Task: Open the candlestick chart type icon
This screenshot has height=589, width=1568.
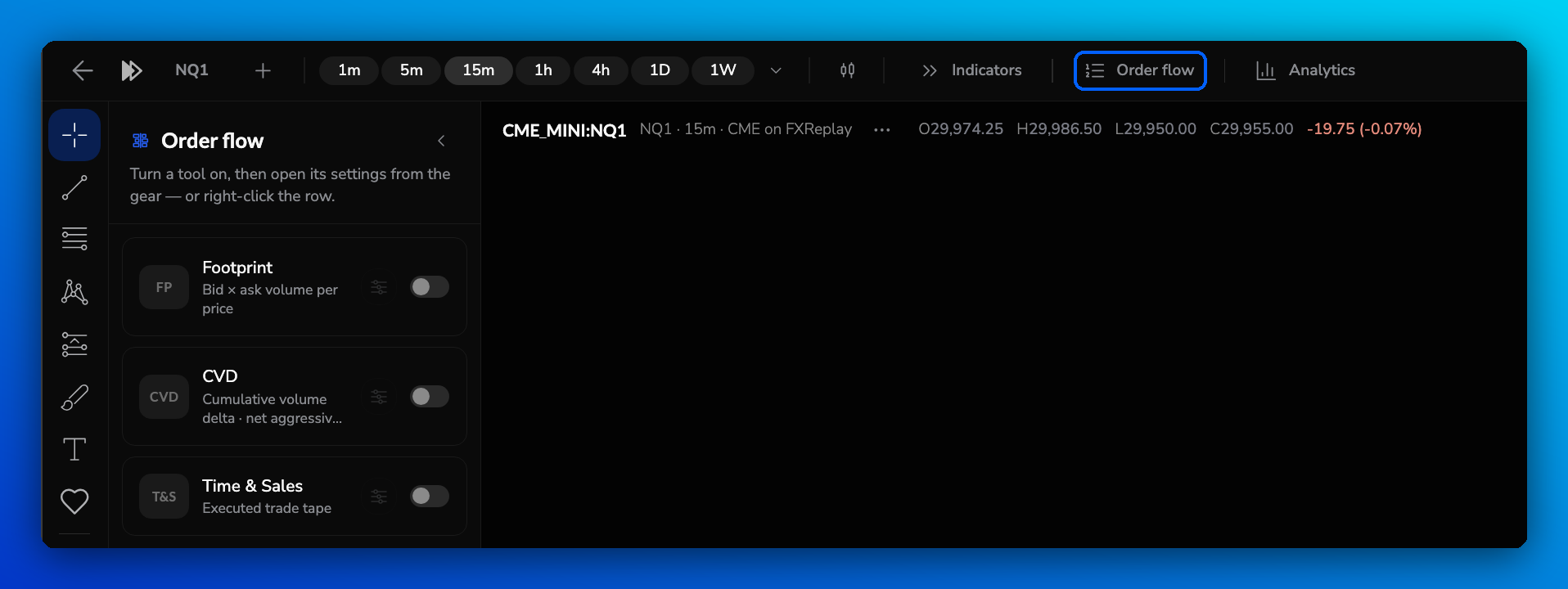Action: pyautogui.click(x=847, y=70)
